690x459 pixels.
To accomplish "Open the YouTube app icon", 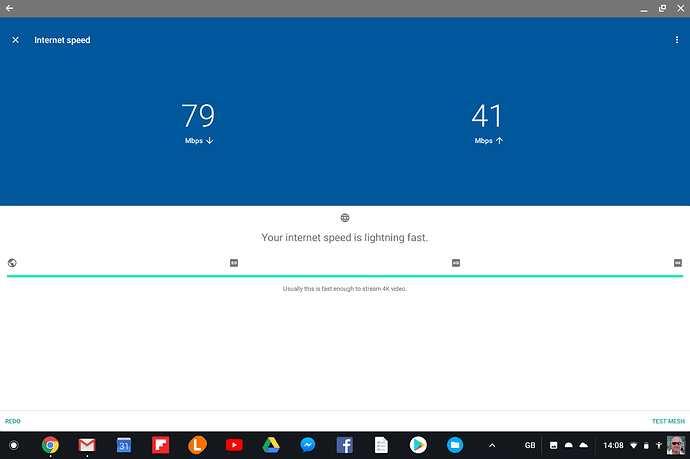I will click(234, 445).
